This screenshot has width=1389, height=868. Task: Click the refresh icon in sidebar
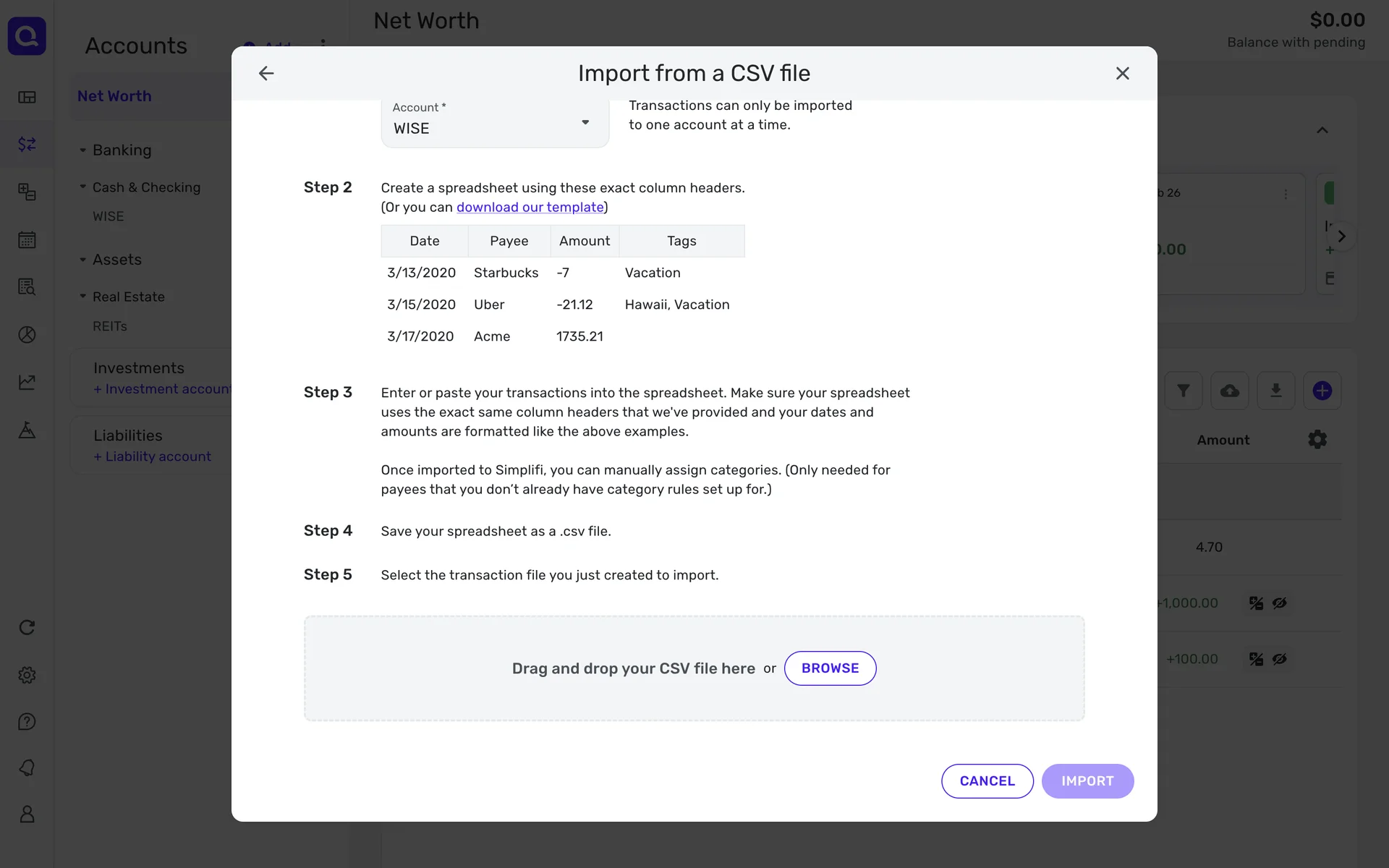pos(27,628)
